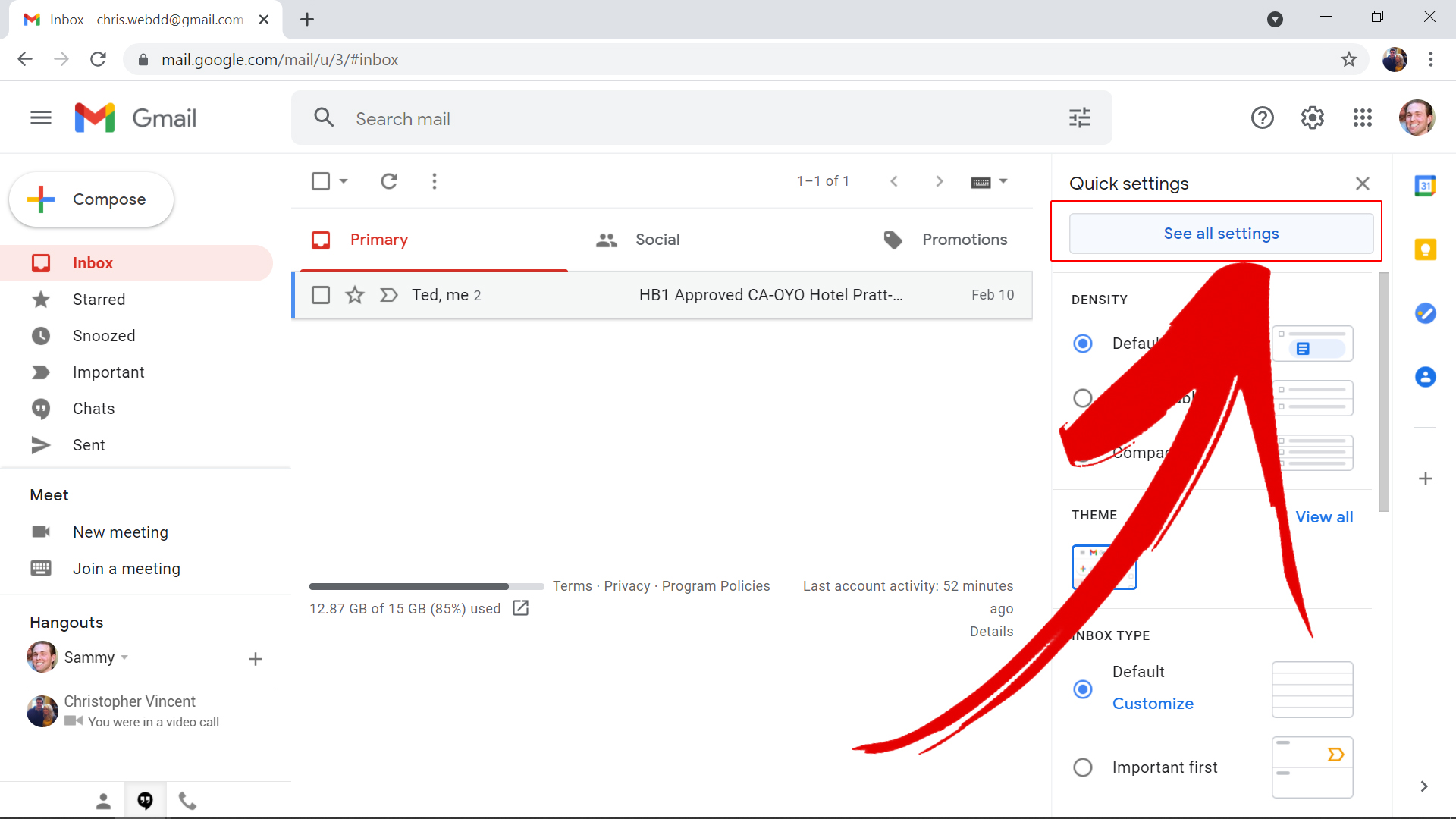Start new Hangouts chat plus icon
The height and width of the screenshot is (819, 1456).
point(256,659)
